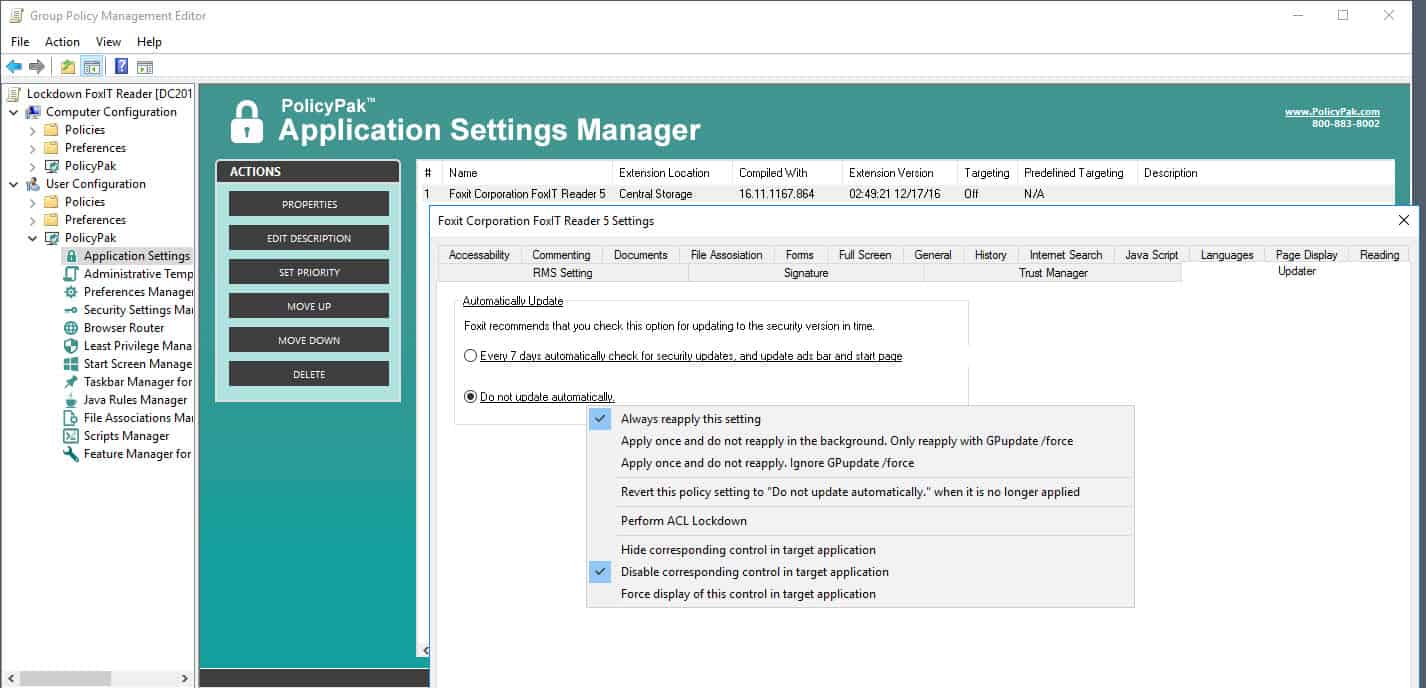Toggle Always reapply this setting option

860,419
